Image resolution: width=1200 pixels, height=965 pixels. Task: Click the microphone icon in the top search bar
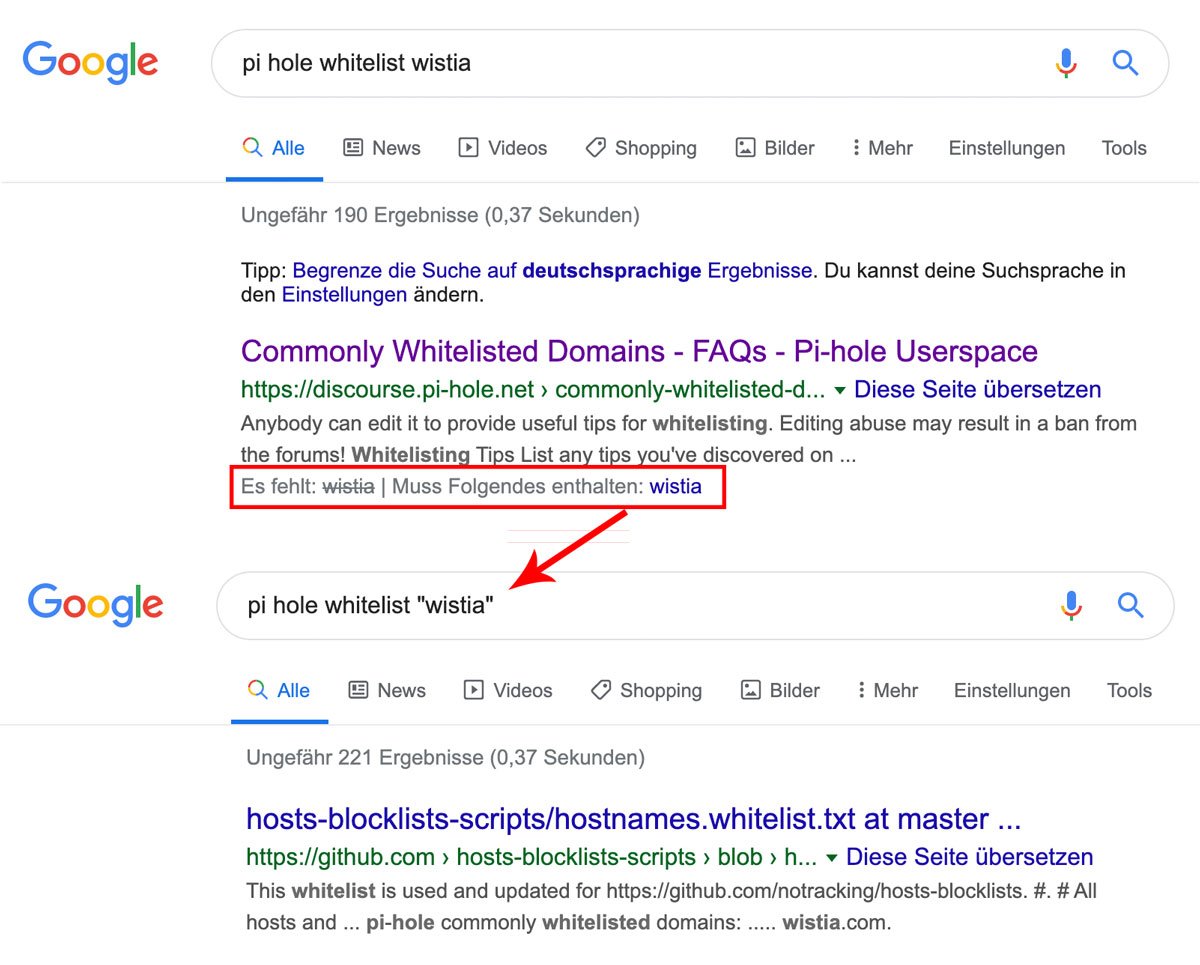1066,63
